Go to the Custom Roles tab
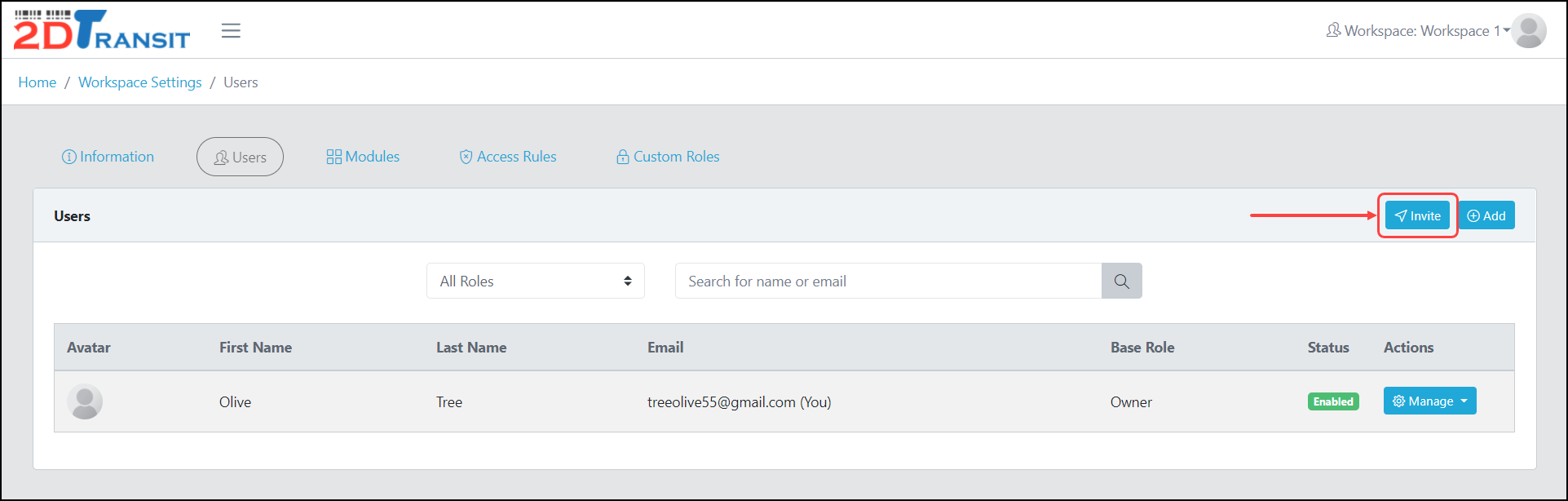This screenshot has width=1568, height=501. (668, 157)
